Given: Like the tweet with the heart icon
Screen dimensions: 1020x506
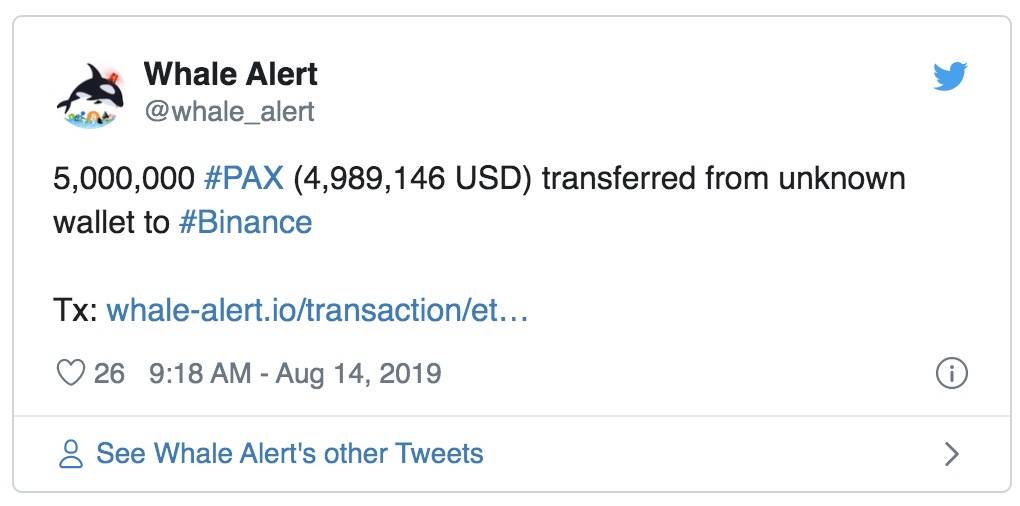Looking at the screenshot, I should [71, 373].
